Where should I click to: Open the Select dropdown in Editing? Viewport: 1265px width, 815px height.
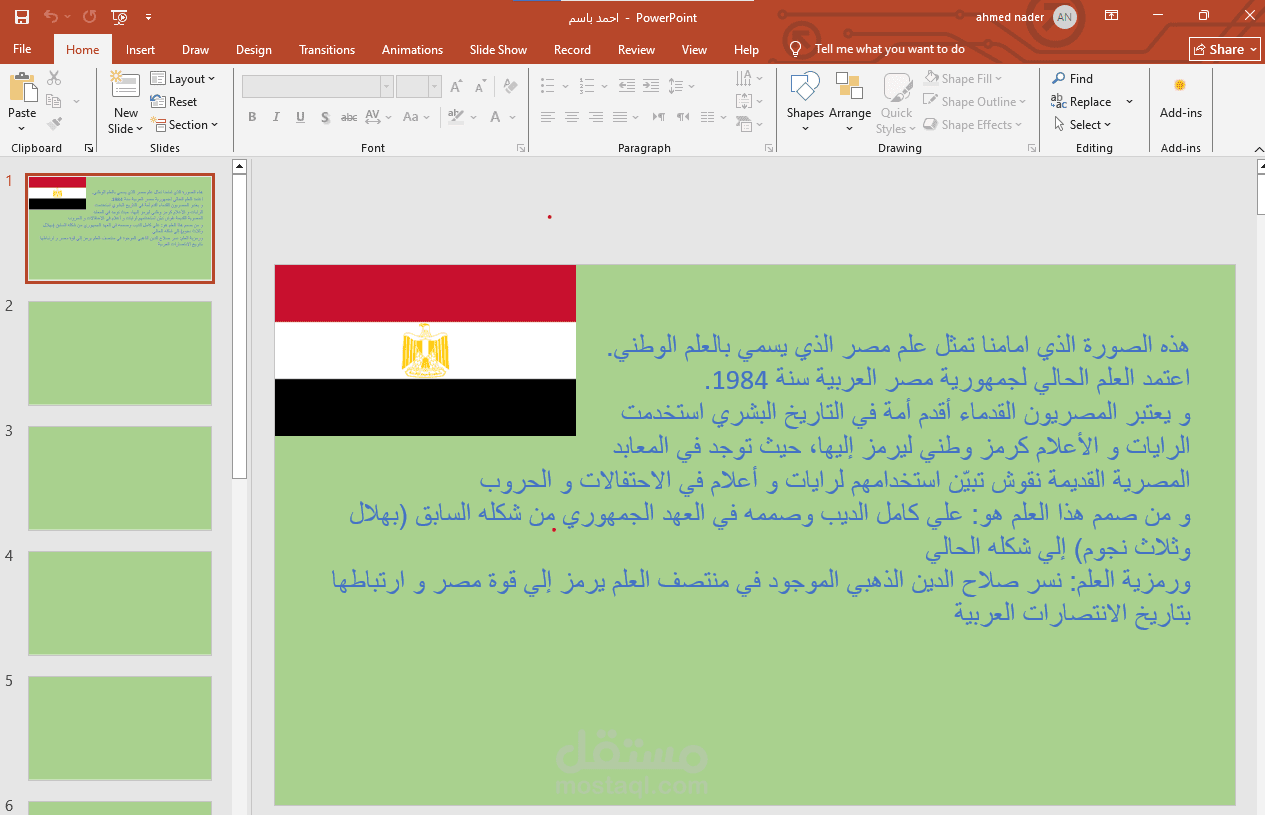(x=1082, y=125)
